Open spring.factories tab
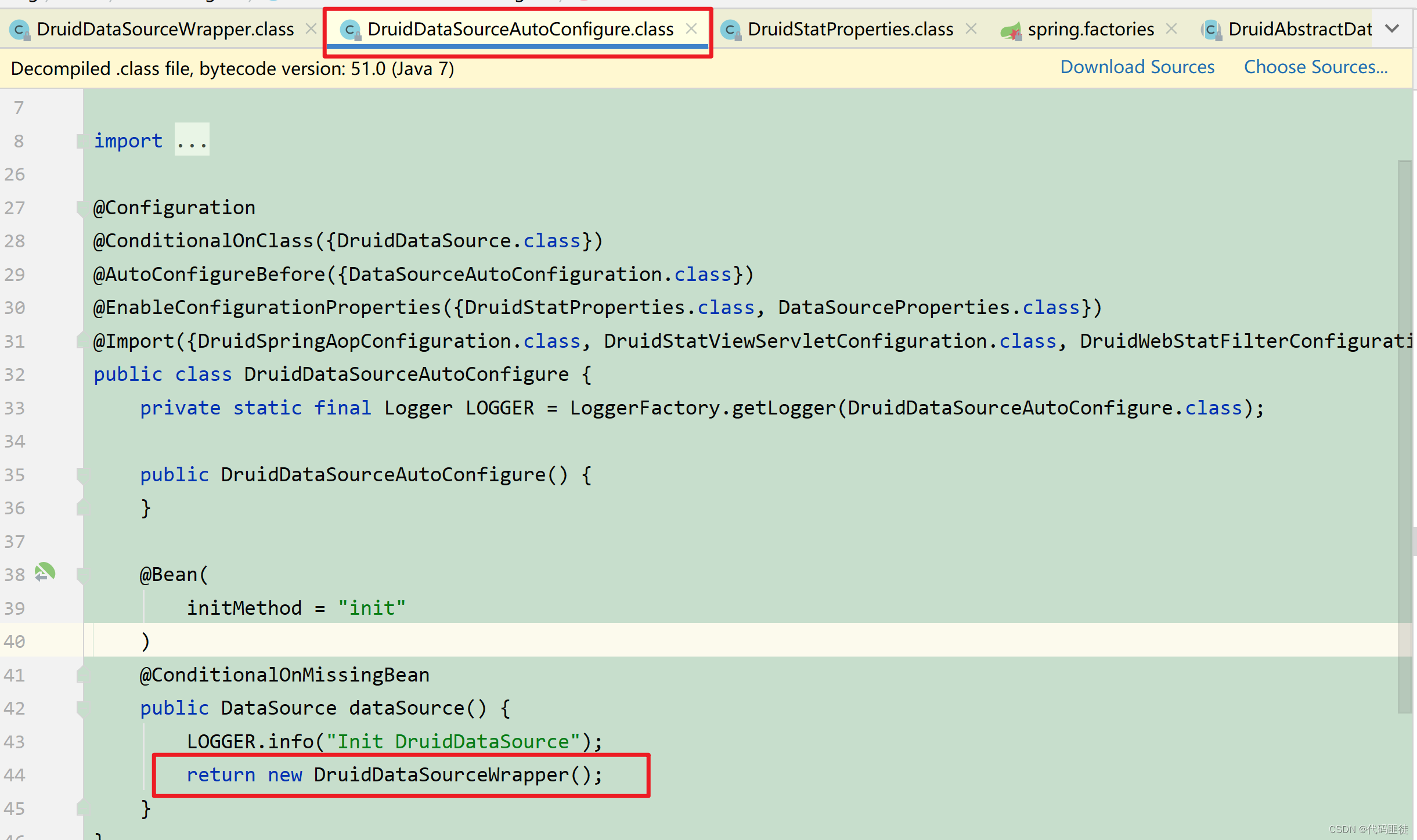Viewport: 1417px width, 840px height. (x=1090, y=29)
